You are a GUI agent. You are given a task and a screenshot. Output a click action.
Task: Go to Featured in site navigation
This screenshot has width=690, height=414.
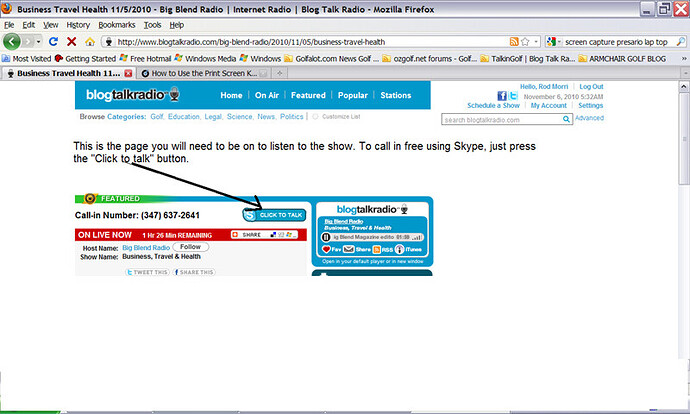308,95
